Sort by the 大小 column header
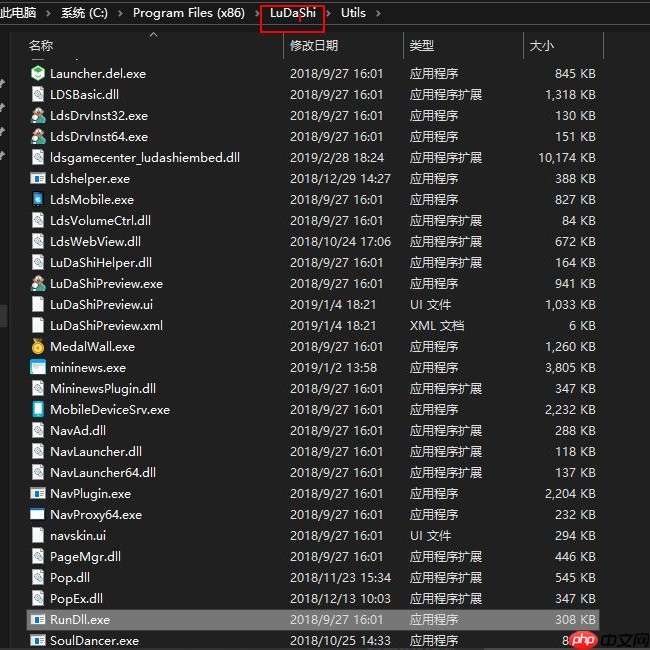The height and width of the screenshot is (650, 650). 541,45
